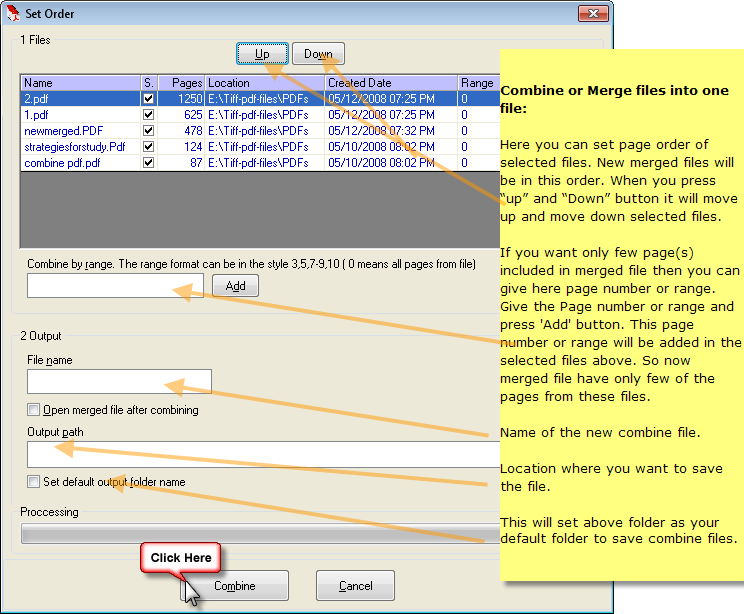Select the 2.pdf file name
The image size is (744, 614).
pos(36,99)
